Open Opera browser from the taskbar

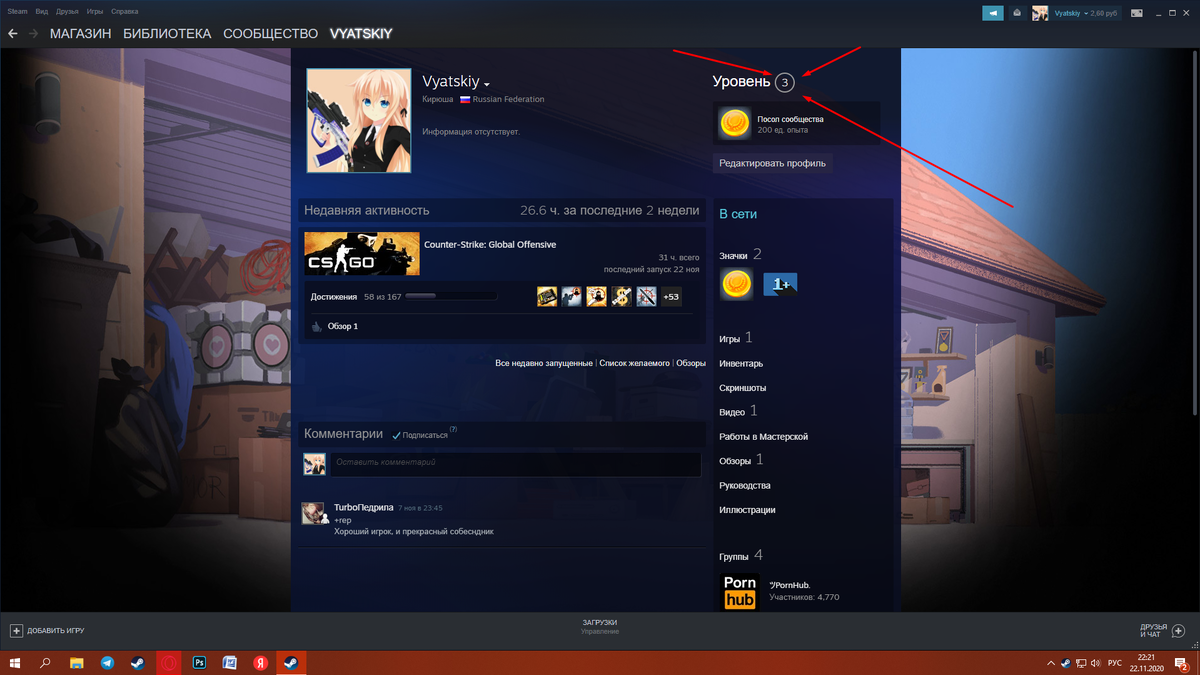pyautogui.click(x=169, y=663)
